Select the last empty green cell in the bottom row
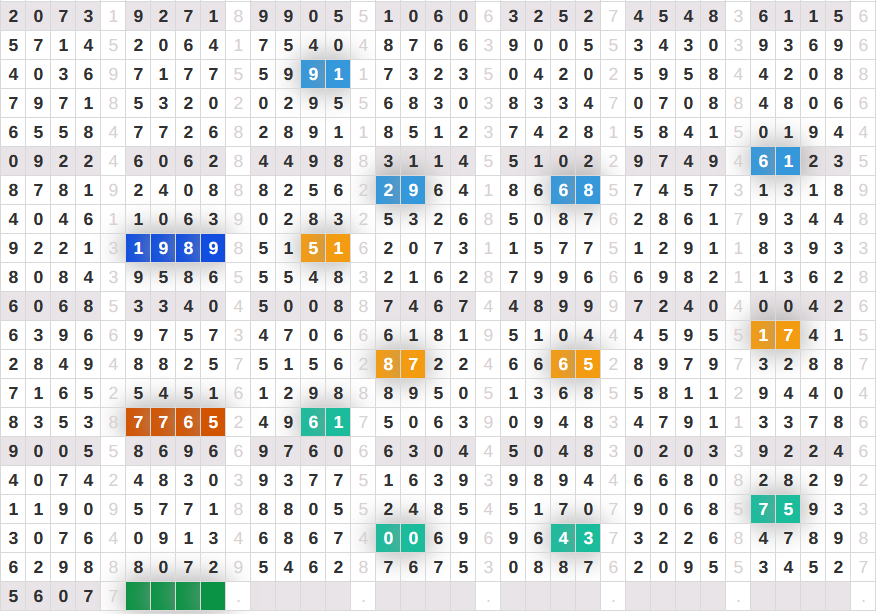The image size is (877, 614). tap(213, 596)
